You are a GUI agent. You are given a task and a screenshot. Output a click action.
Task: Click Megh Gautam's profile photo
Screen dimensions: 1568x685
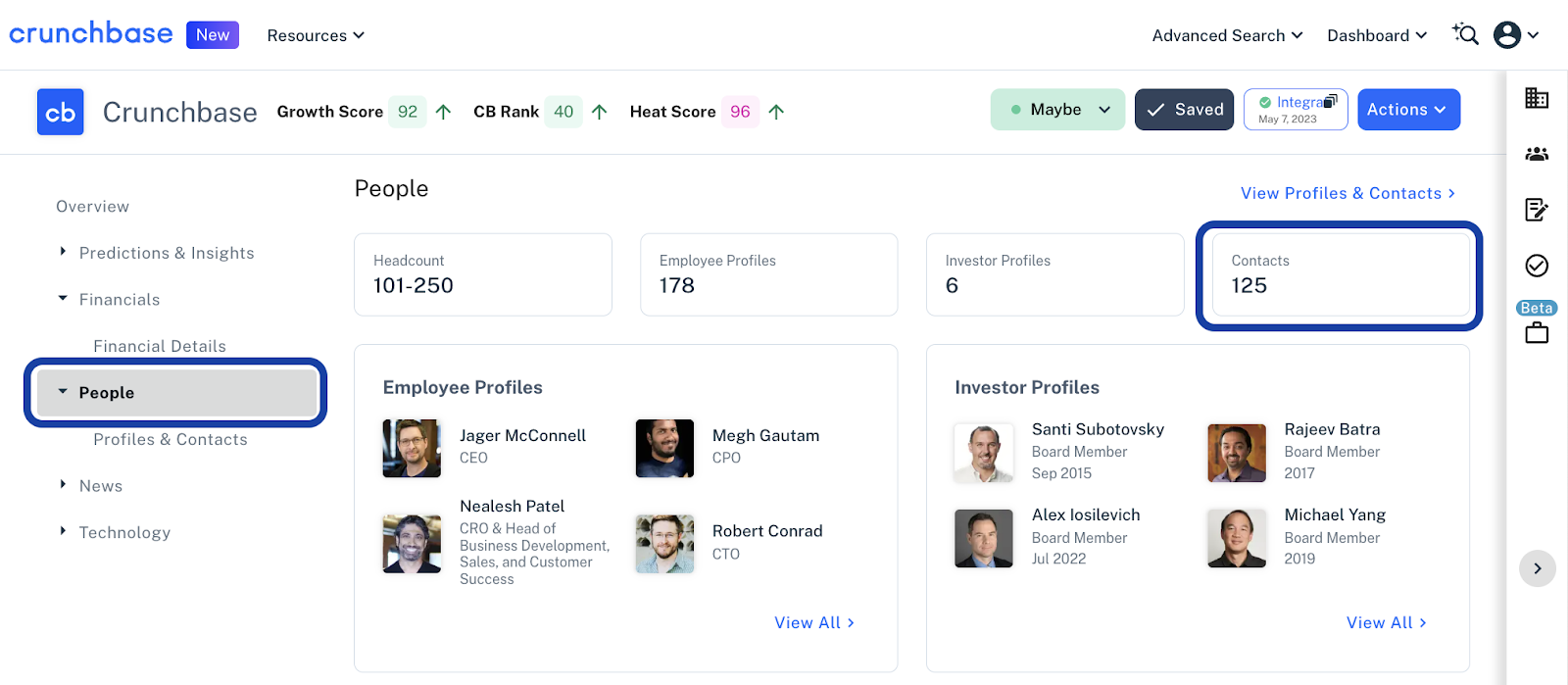(x=664, y=449)
